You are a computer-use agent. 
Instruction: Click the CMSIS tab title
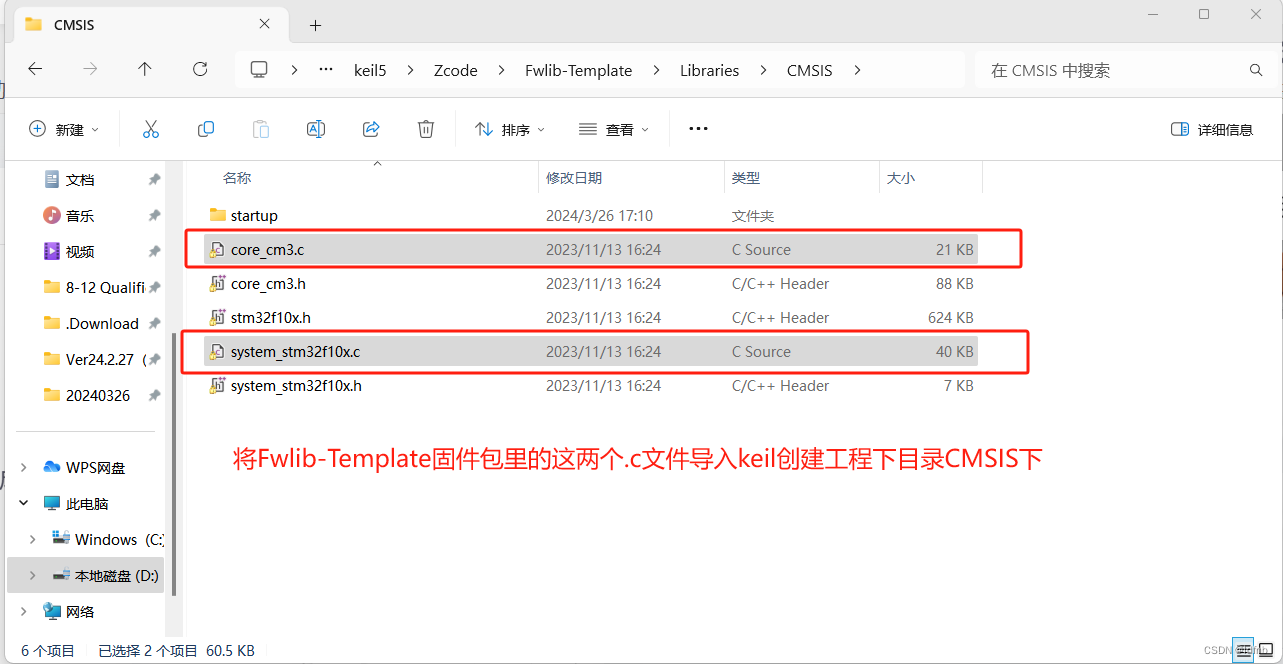point(74,25)
